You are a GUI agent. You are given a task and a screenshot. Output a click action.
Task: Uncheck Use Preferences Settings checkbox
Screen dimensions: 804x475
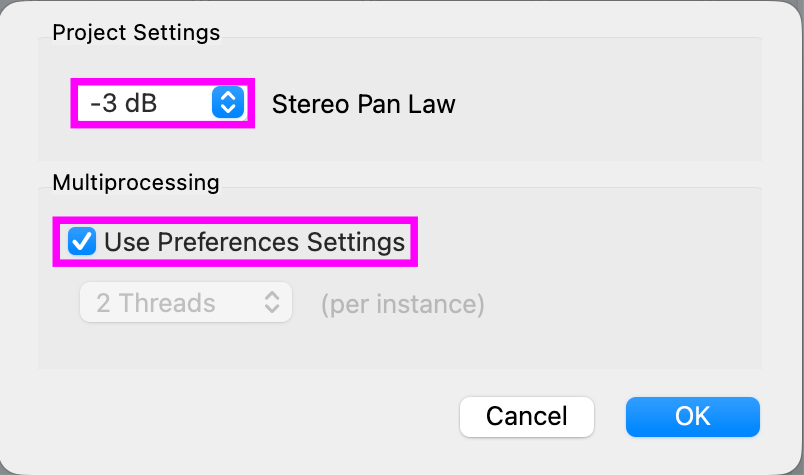(82, 242)
